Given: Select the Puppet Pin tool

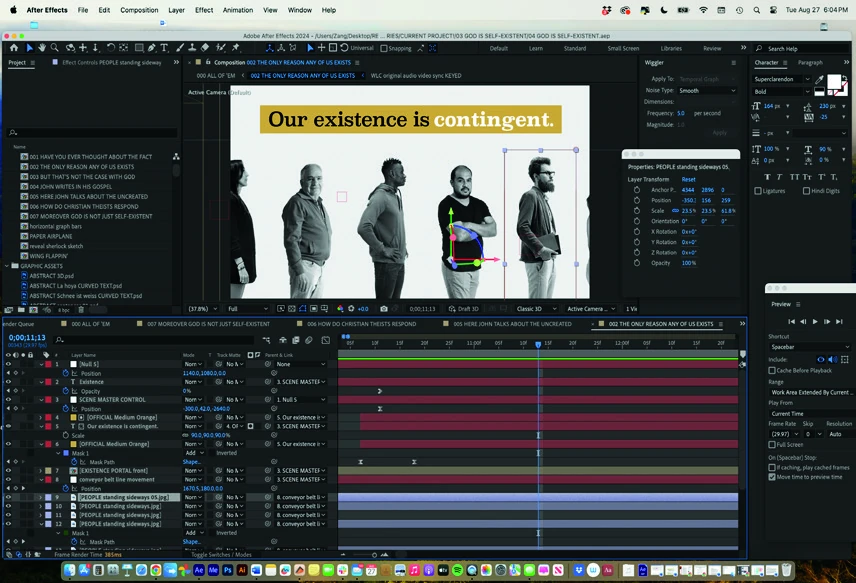Looking at the screenshot, I should coord(236,48).
